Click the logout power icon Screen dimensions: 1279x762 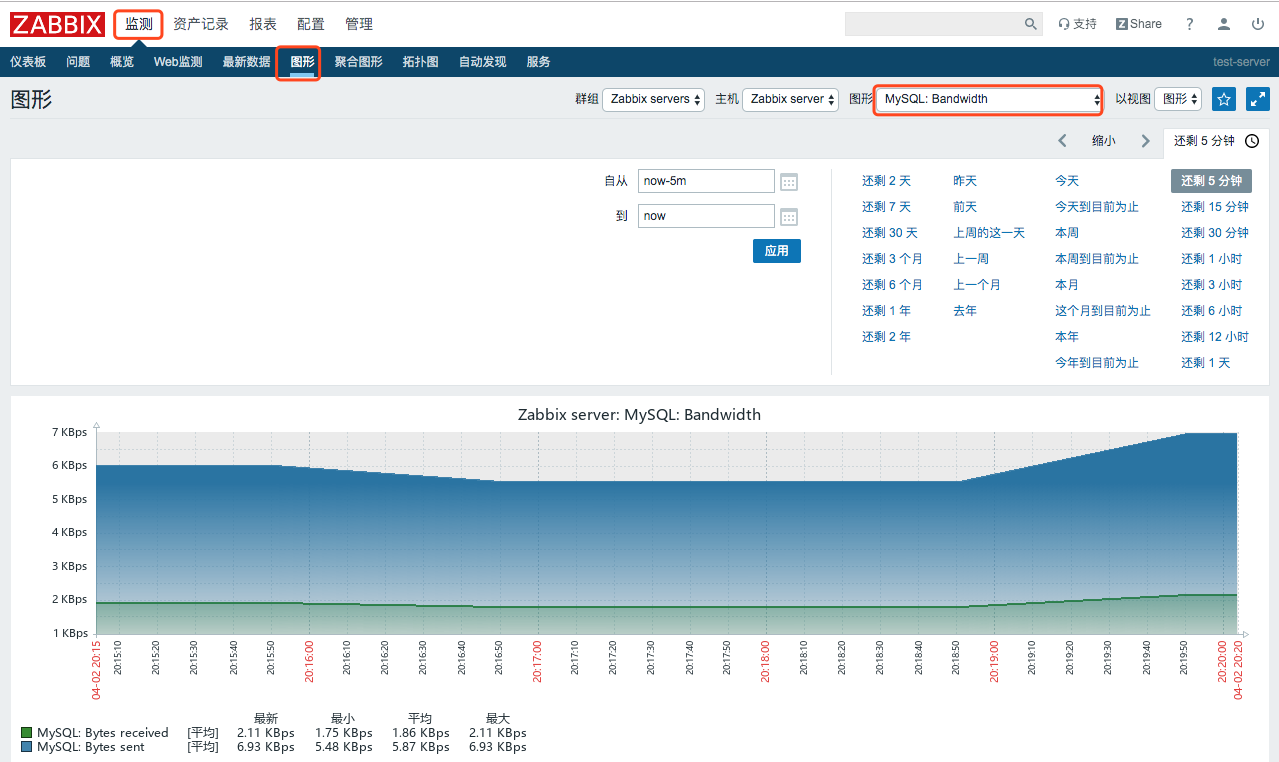pos(1258,24)
